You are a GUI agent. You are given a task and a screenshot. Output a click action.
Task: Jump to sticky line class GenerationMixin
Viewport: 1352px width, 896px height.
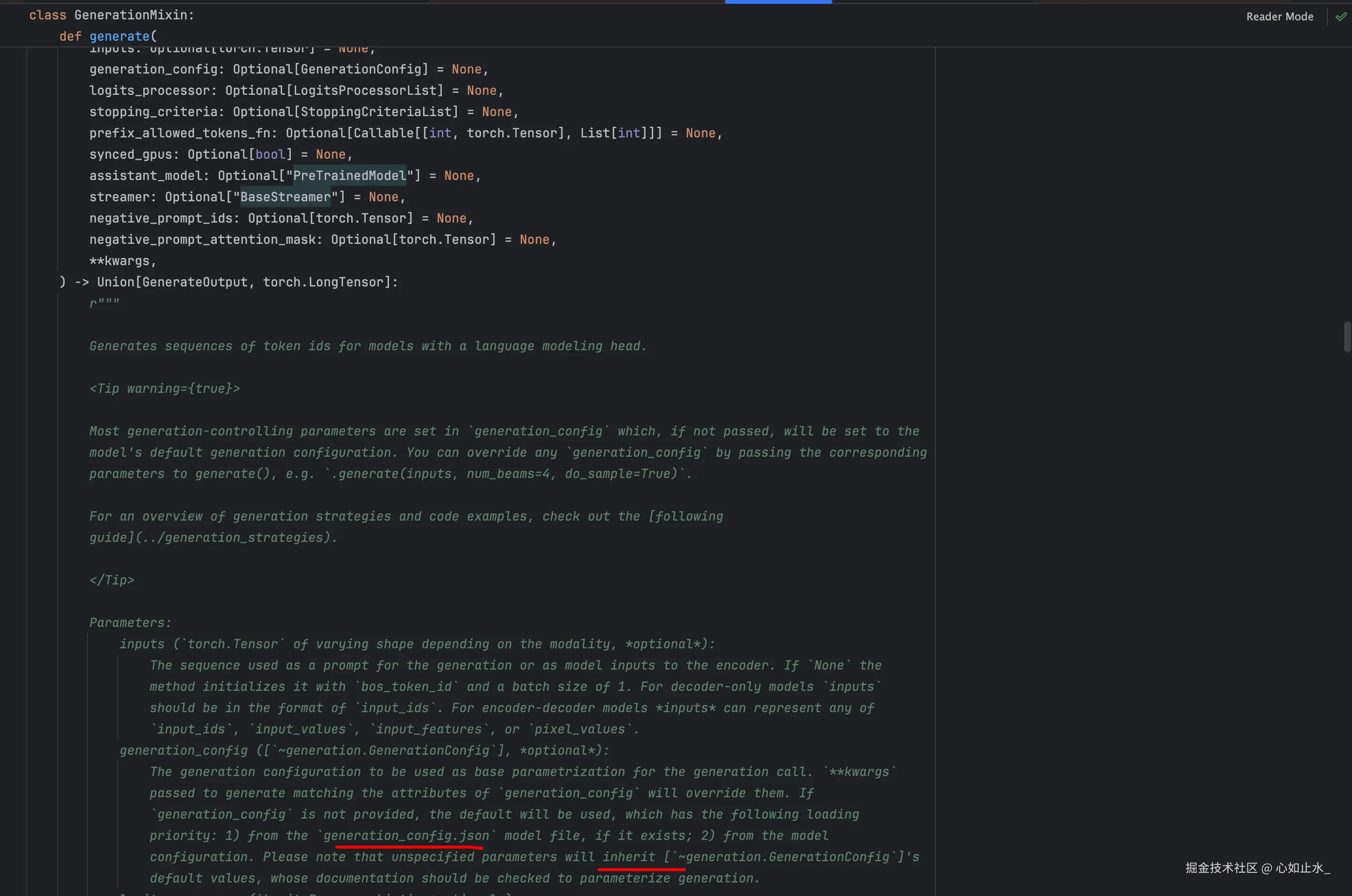(x=111, y=15)
